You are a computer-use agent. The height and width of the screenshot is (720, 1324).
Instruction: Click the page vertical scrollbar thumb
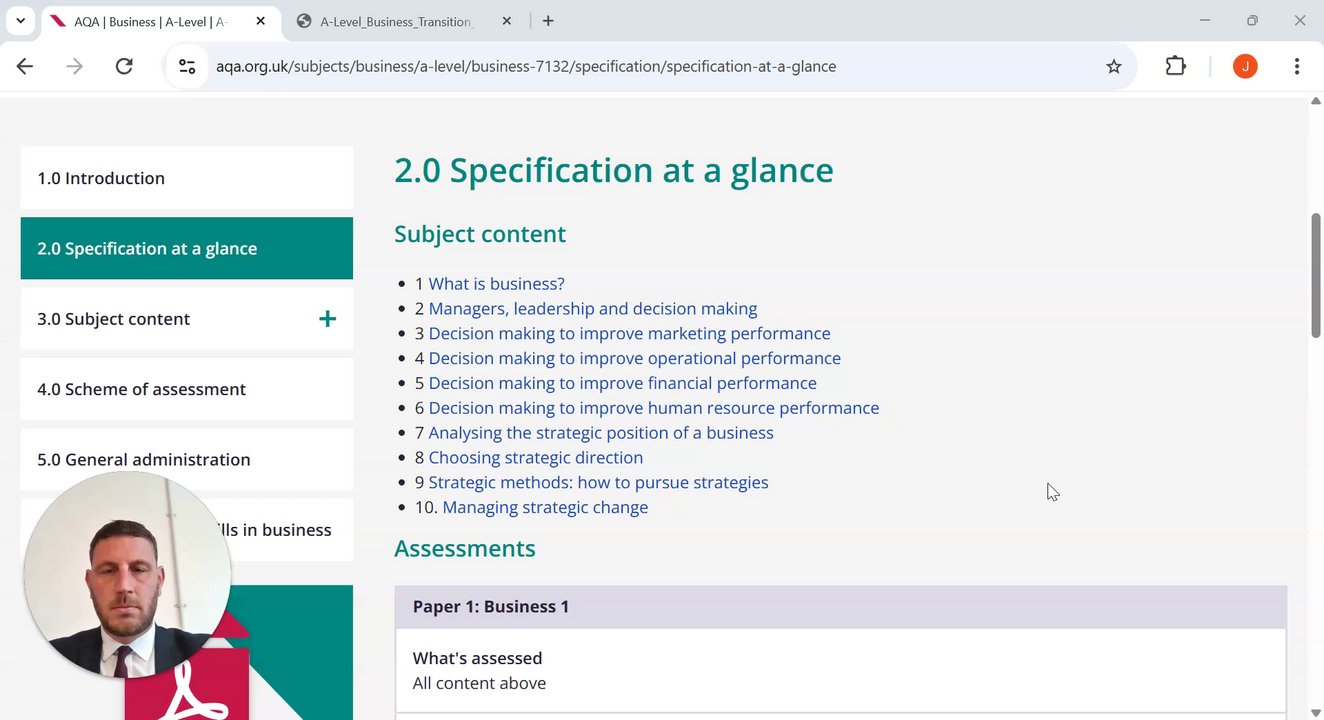(1316, 275)
